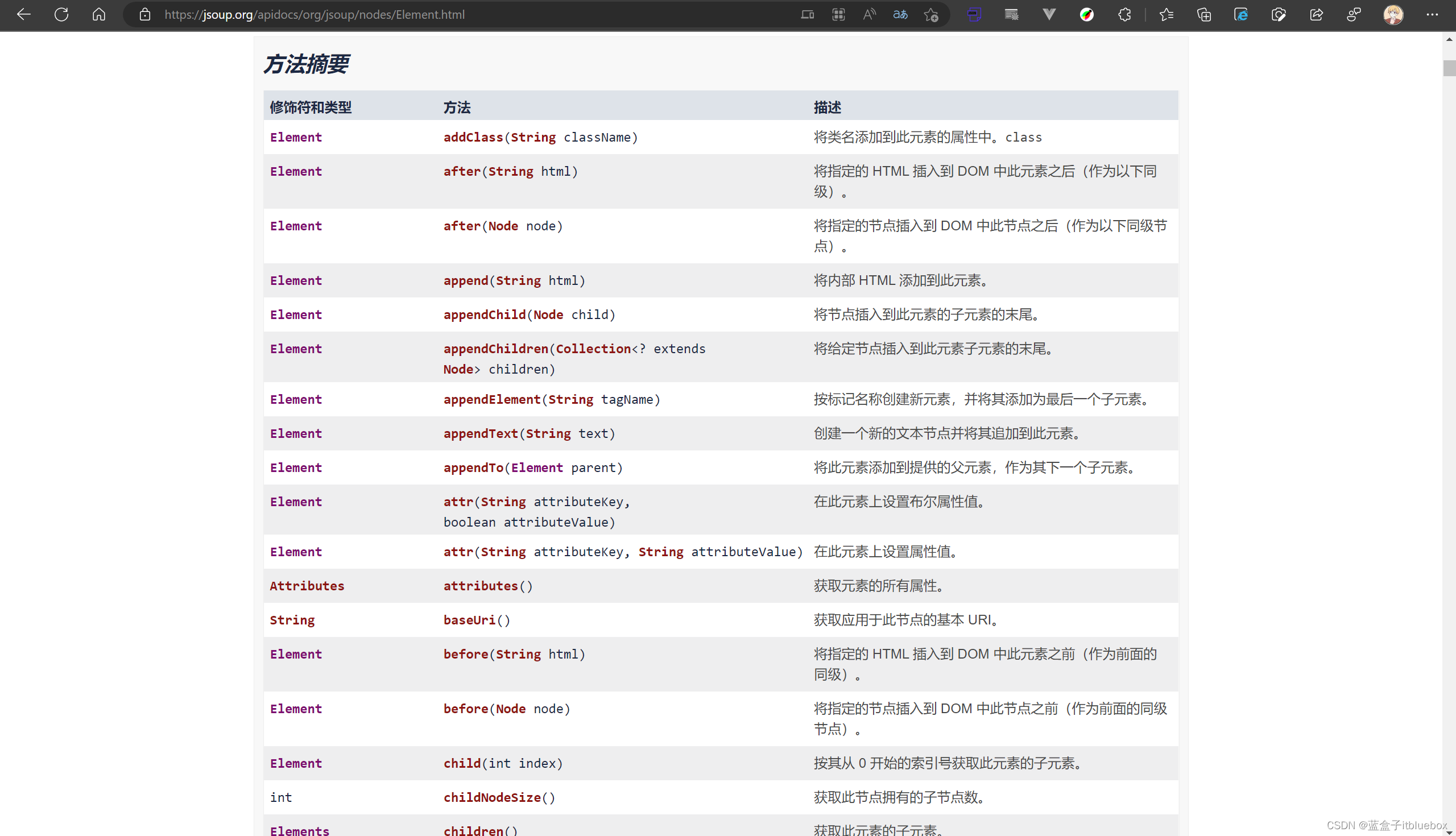Open the addClass method link
Image resolution: width=1456 pixels, height=836 pixels.
coord(473,137)
